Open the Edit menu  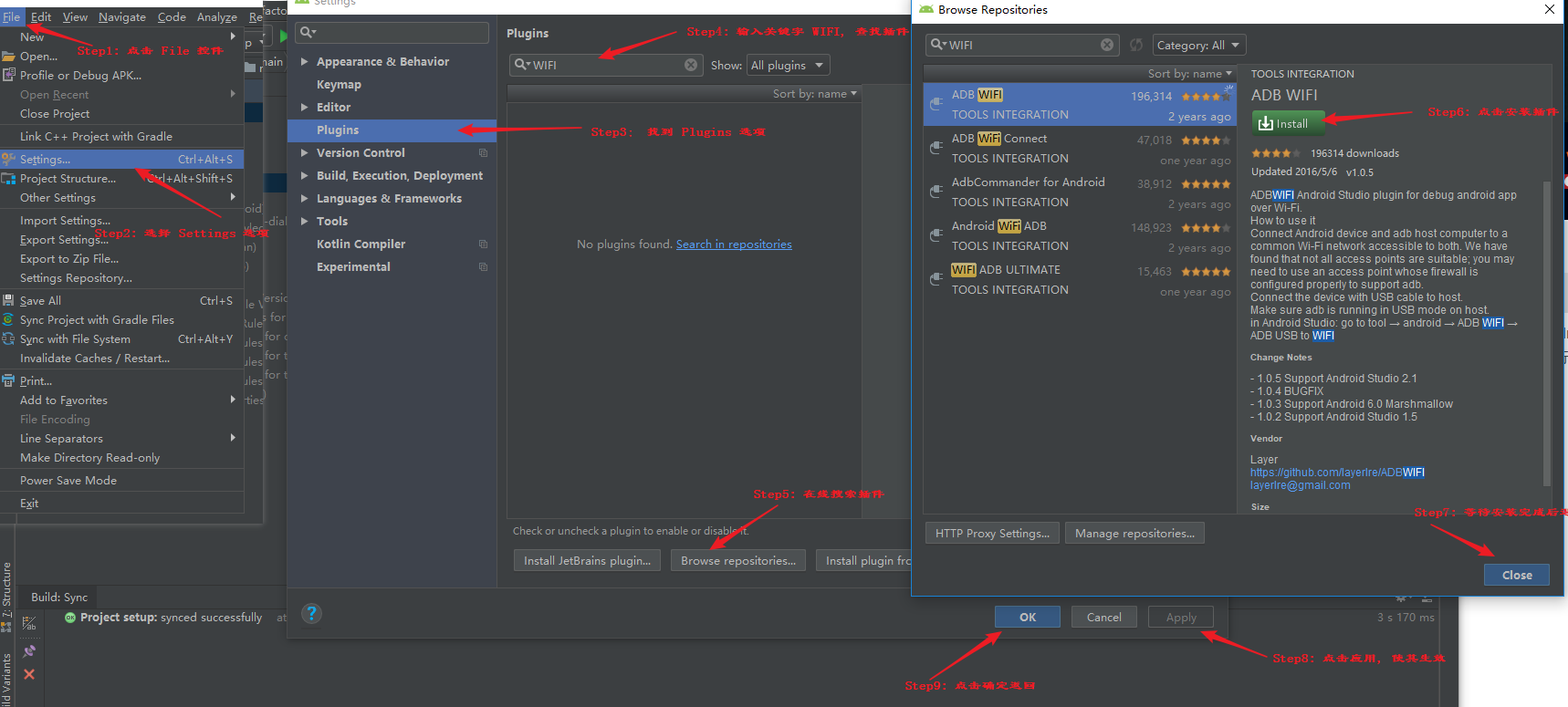click(x=41, y=16)
